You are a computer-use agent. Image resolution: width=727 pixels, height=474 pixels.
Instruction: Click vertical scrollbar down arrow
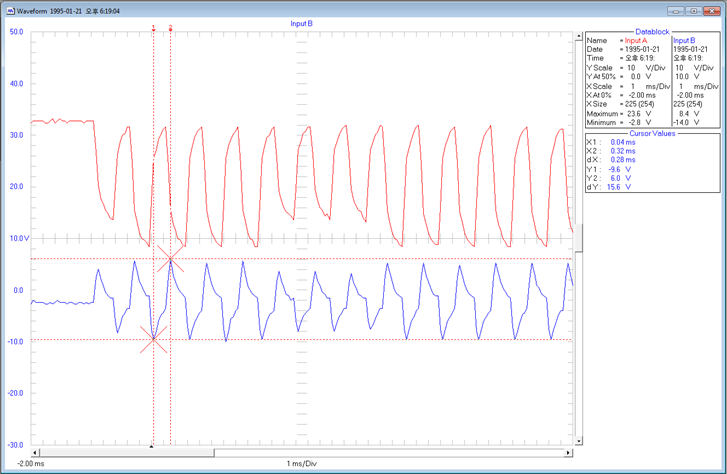[x=579, y=441]
